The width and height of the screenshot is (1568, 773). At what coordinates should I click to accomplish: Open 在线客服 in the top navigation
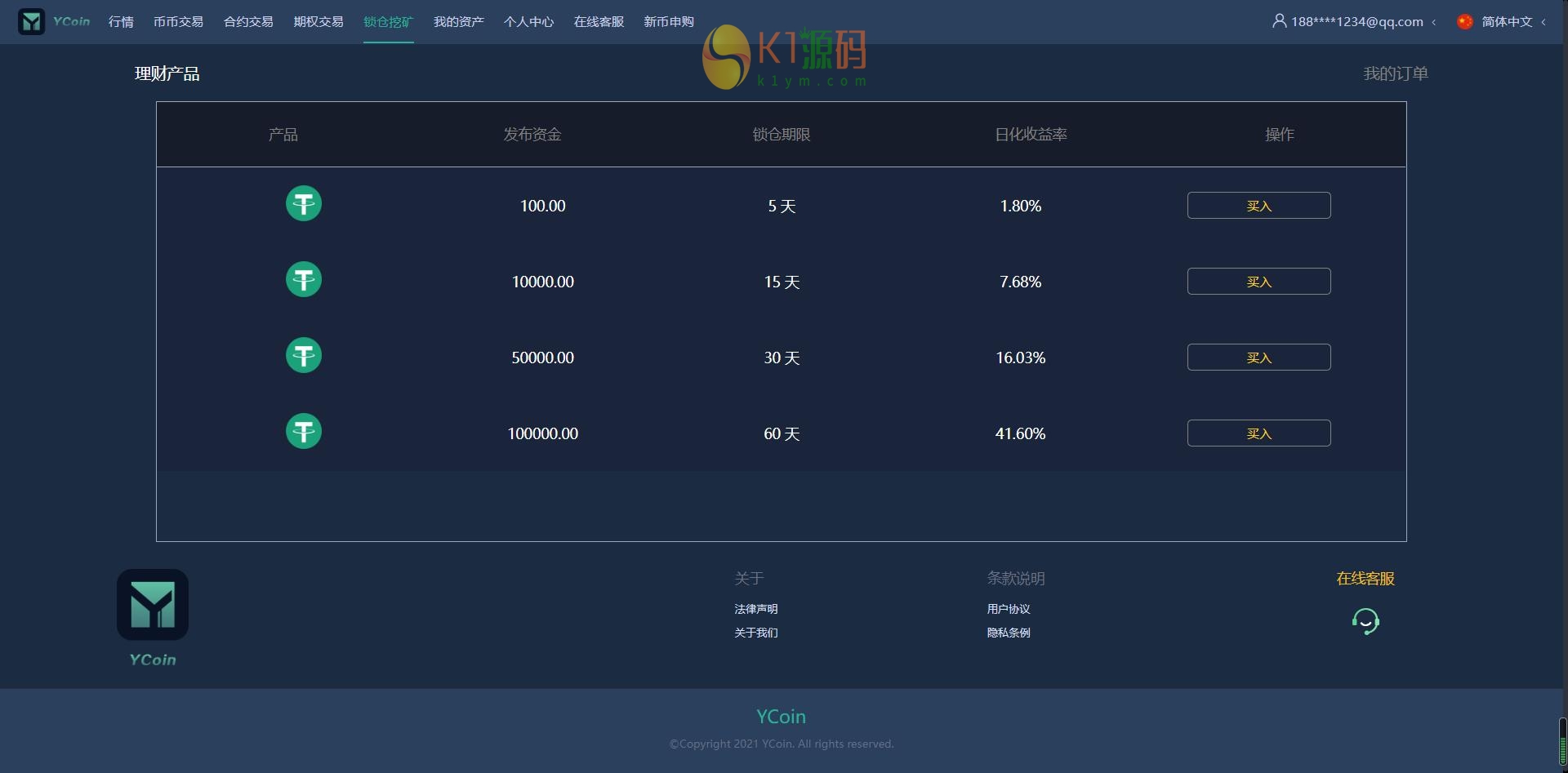[599, 22]
